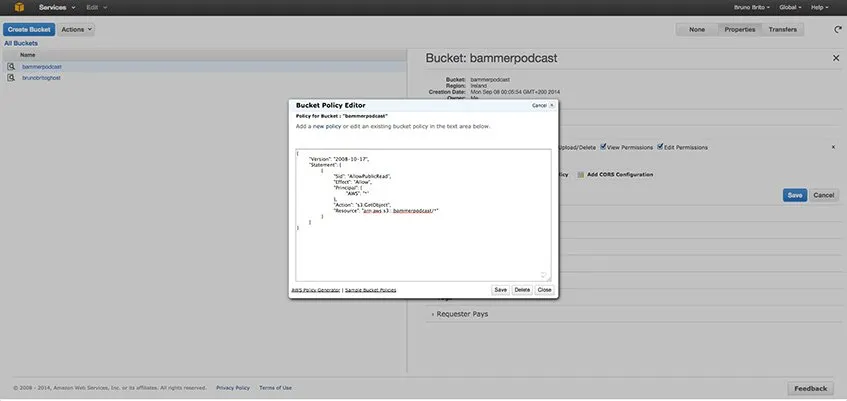Open the Sample Bucket Policies link
The width and height of the screenshot is (847, 401).
coord(371,290)
